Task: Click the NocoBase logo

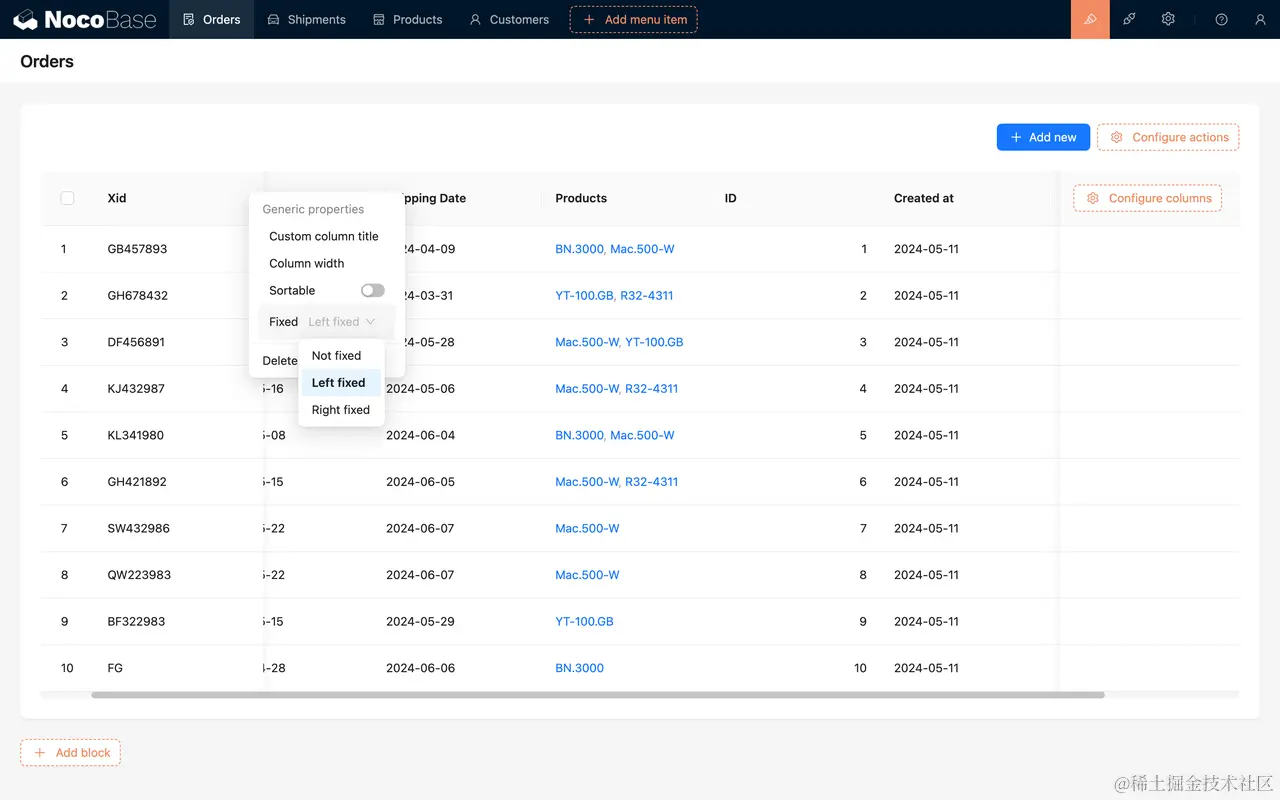Action: pyautogui.click(x=85, y=19)
